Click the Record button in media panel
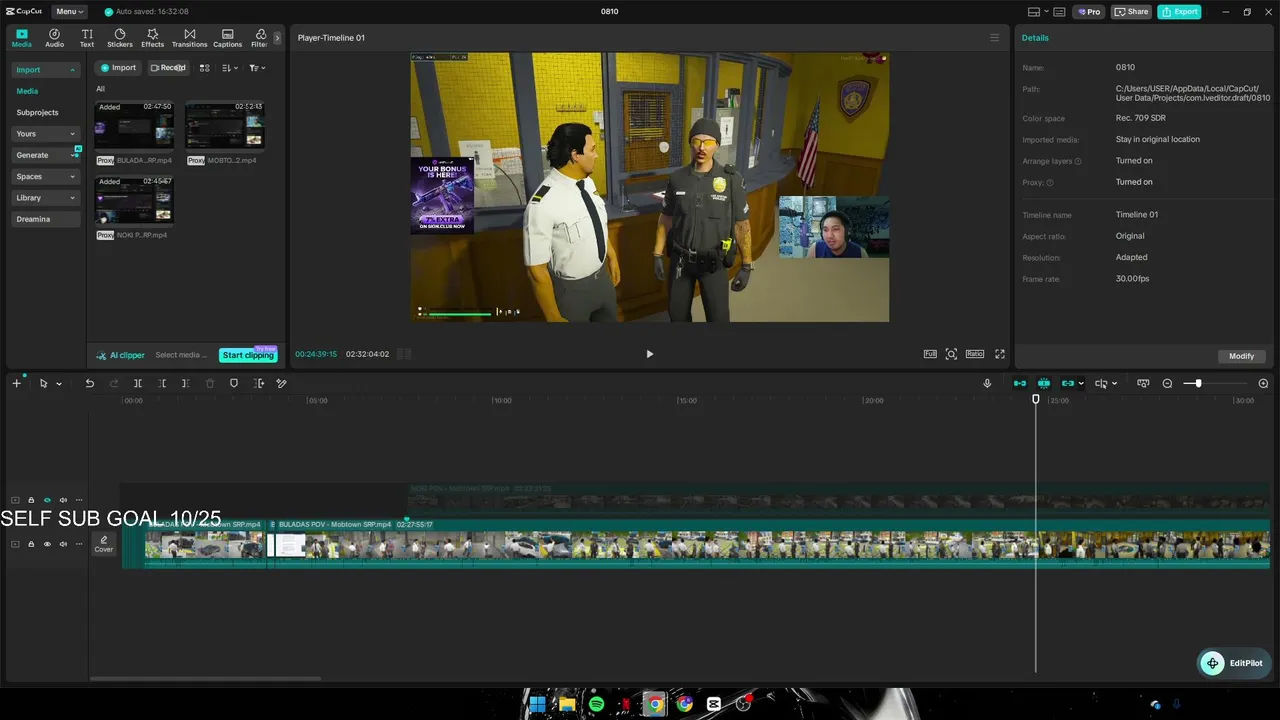Viewport: 1280px width, 720px height. pos(168,68)
